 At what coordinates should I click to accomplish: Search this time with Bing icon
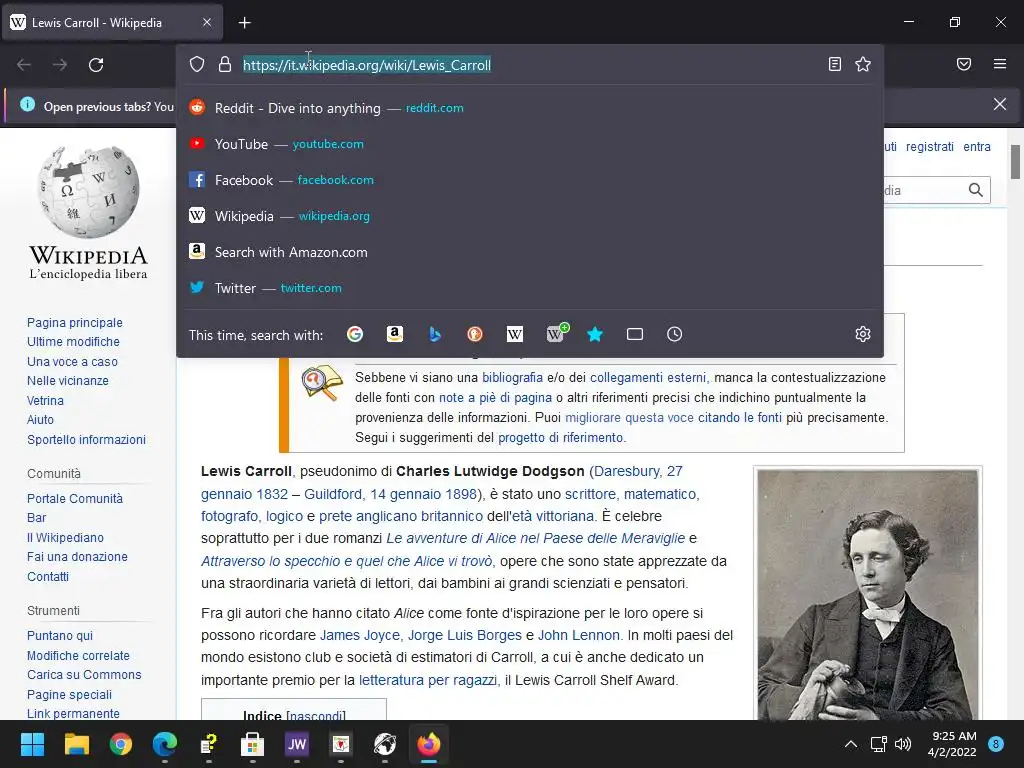pos(435,334)
